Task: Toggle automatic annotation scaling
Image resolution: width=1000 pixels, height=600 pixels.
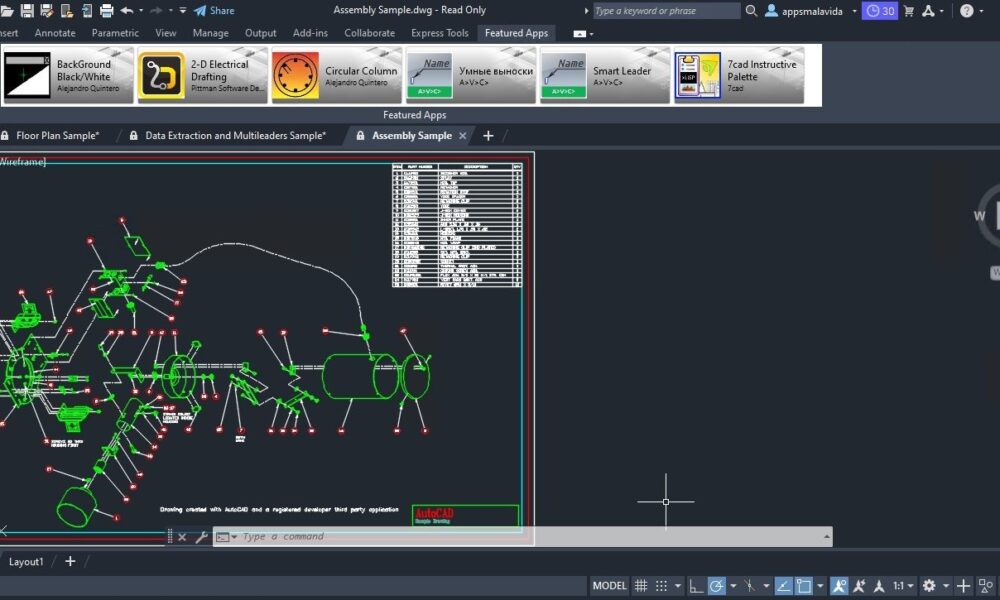Action: coord(859,585)
